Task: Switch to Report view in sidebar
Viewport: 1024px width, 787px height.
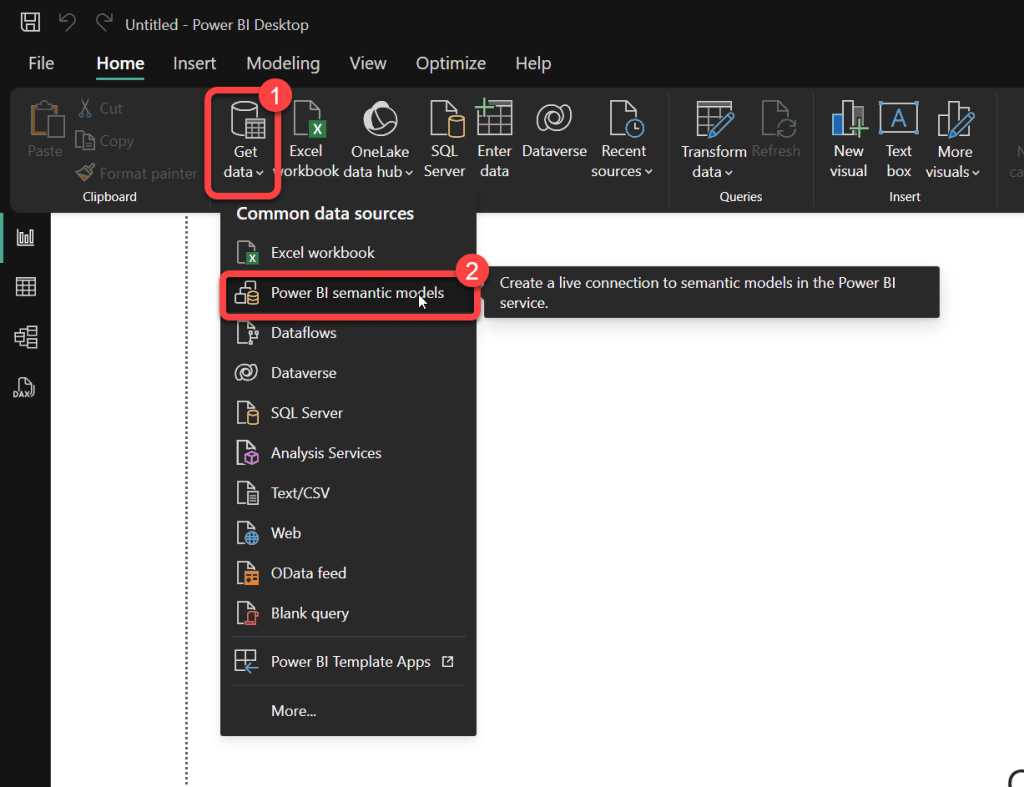Action: [x=25, y=237]
